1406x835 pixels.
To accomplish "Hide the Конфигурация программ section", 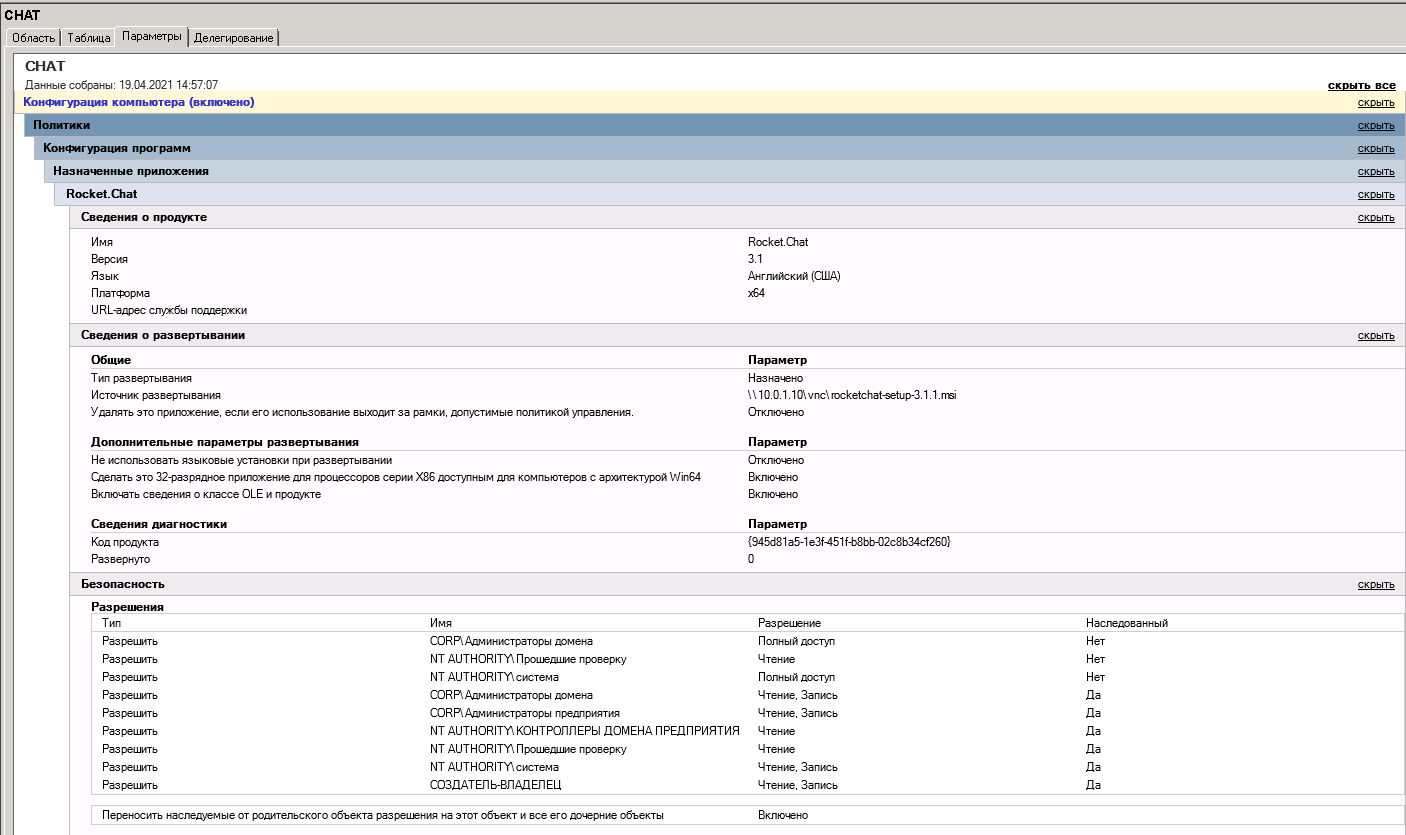I will point(1376,148).
